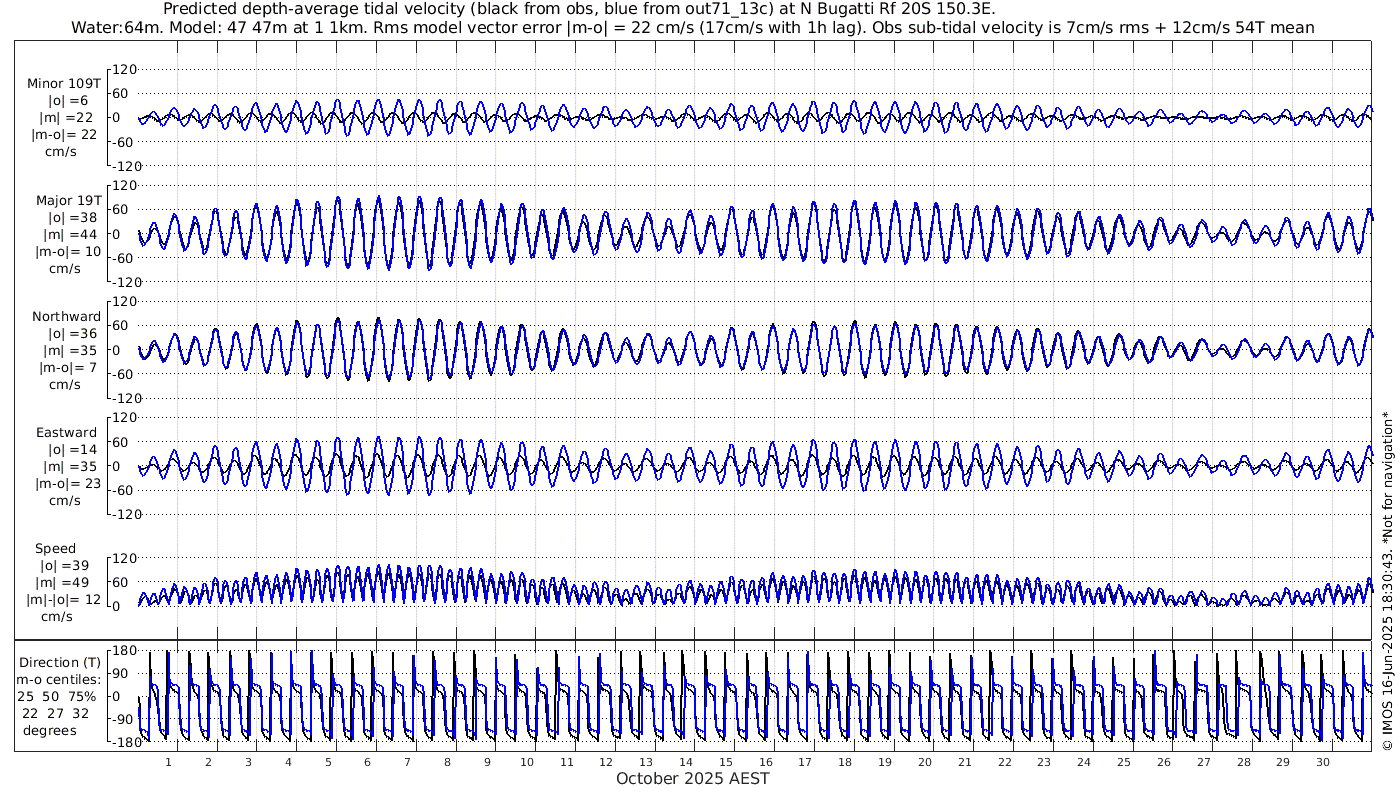The image size is (1400, 800).
Task: Click the top 180 tick on Direction axis
Action: pyautogui.click(x=122, y=651)
